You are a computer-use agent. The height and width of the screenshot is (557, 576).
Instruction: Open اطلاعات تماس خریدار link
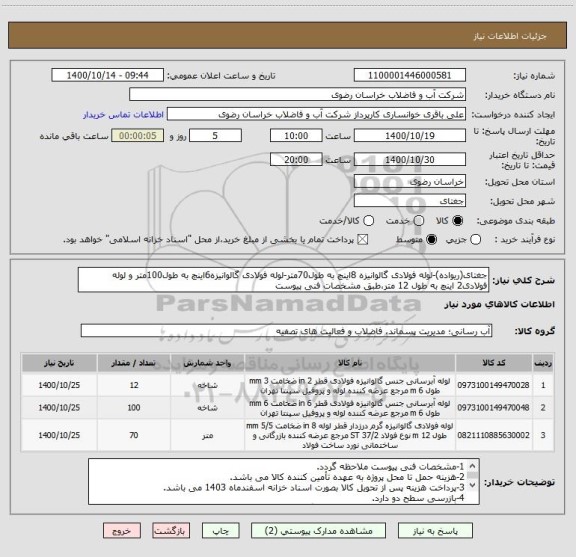123,115
